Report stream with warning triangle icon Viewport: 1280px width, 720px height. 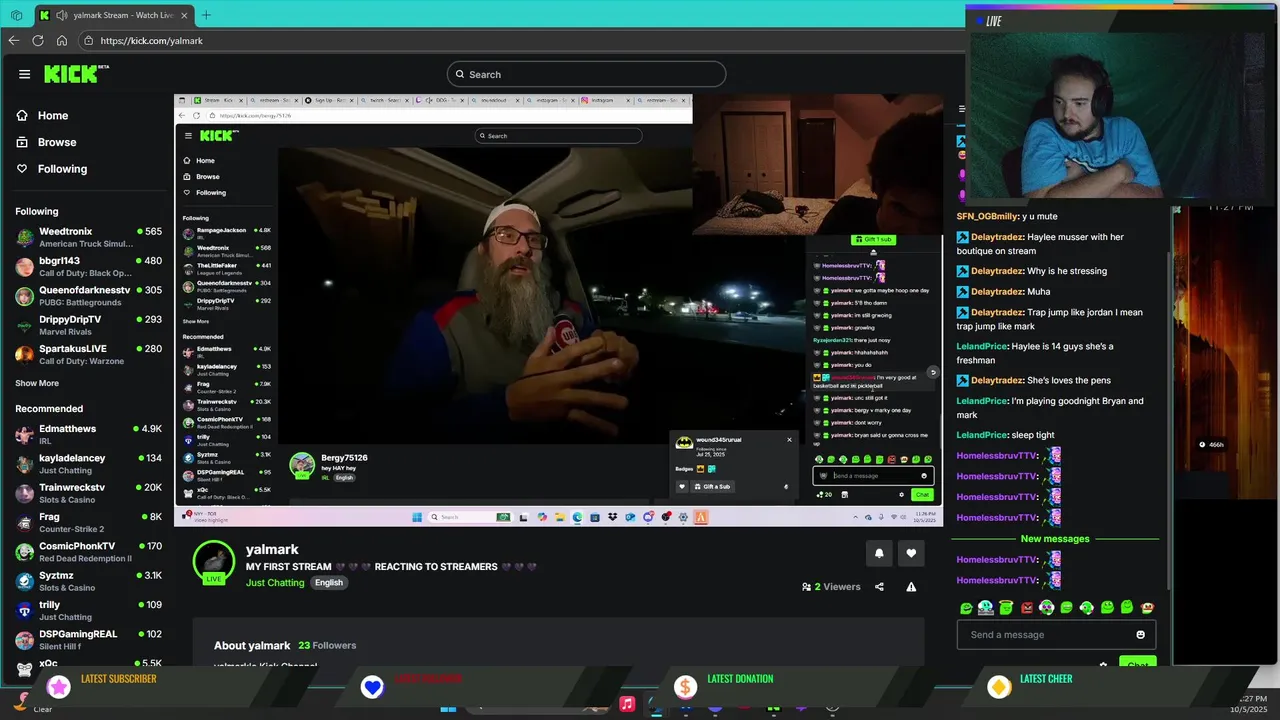911,587
